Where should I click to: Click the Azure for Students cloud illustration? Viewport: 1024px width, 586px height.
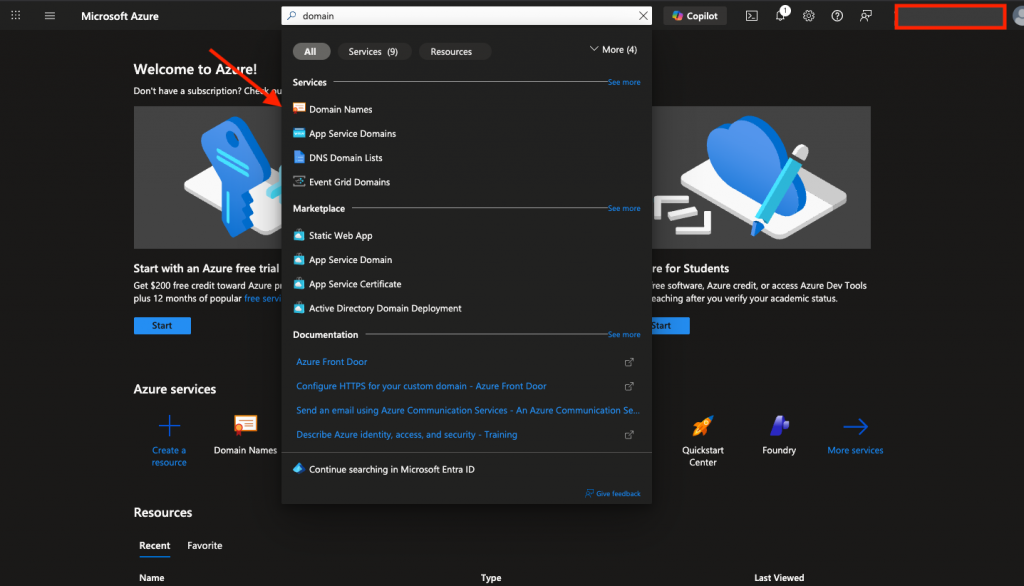pyautogui.click(x=761, y=177)
